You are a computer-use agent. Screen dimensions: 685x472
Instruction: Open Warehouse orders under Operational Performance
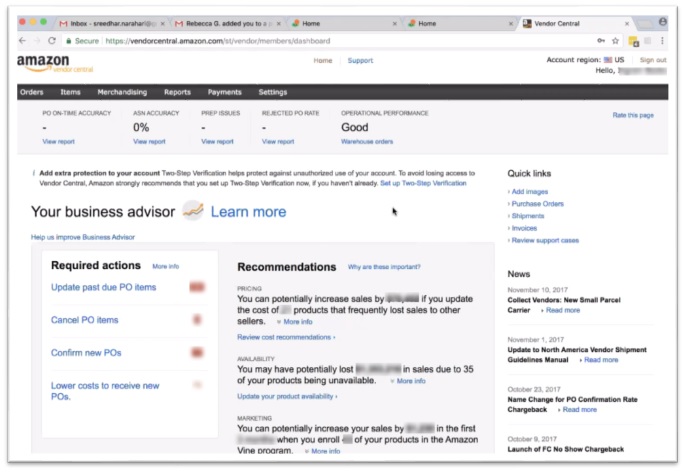tap(367, 142)
